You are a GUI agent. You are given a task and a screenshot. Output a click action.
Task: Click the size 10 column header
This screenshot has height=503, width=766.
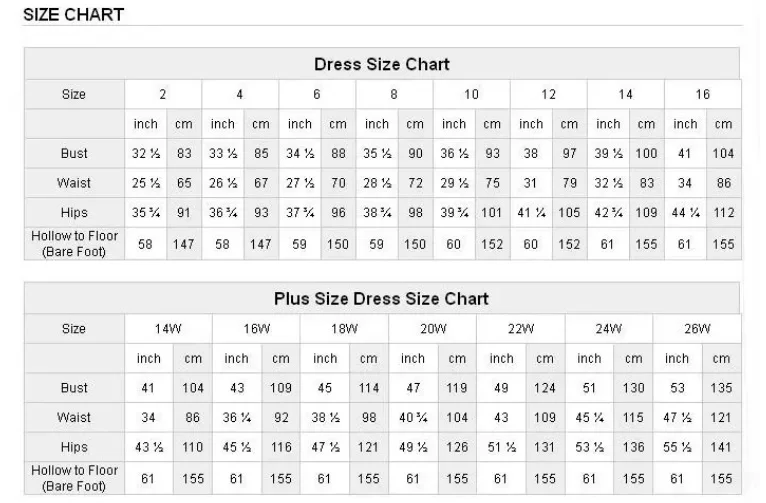point(471,94)
